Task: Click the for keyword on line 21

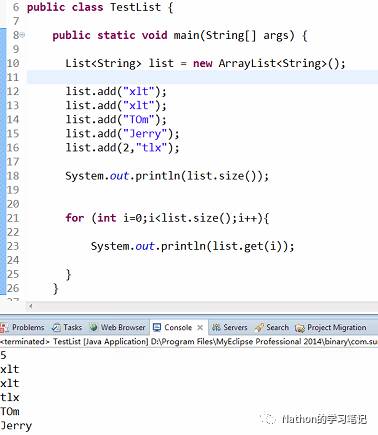Action: (75, 218)
